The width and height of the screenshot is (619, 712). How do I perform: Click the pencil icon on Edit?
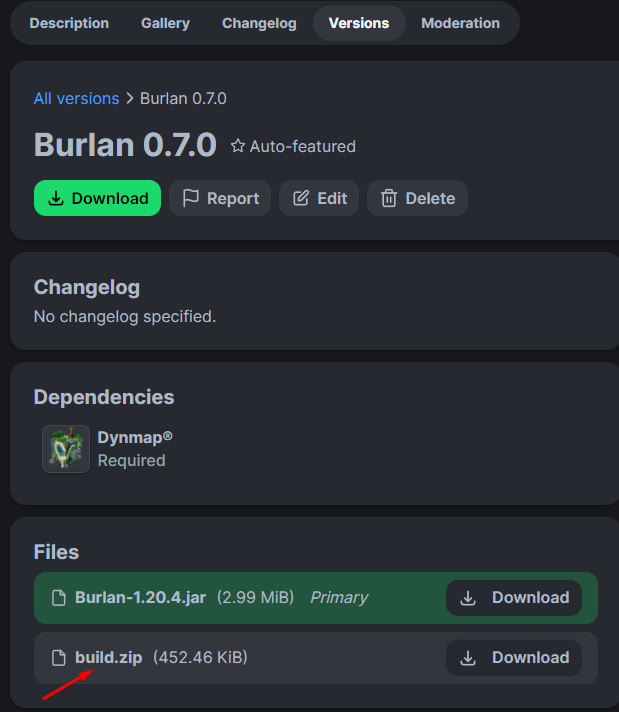[x=301, y=198]
